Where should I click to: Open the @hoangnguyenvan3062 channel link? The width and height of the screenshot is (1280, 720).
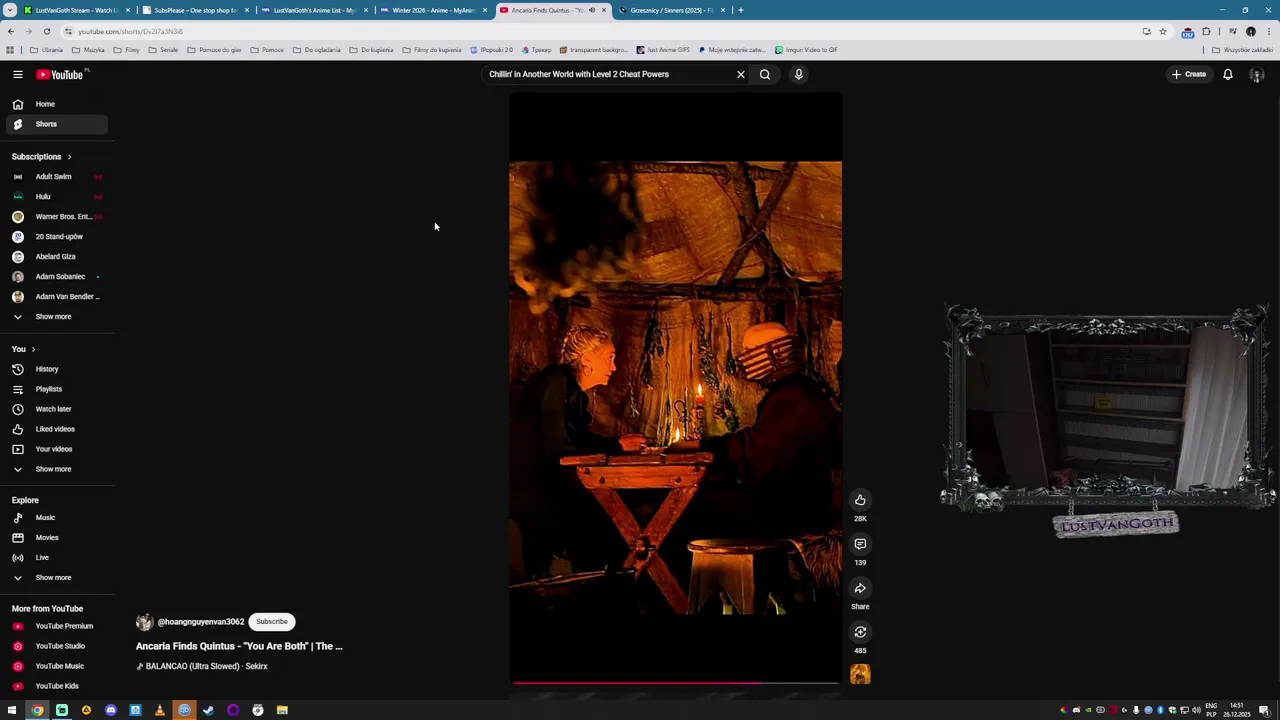(x=201, y=622)
